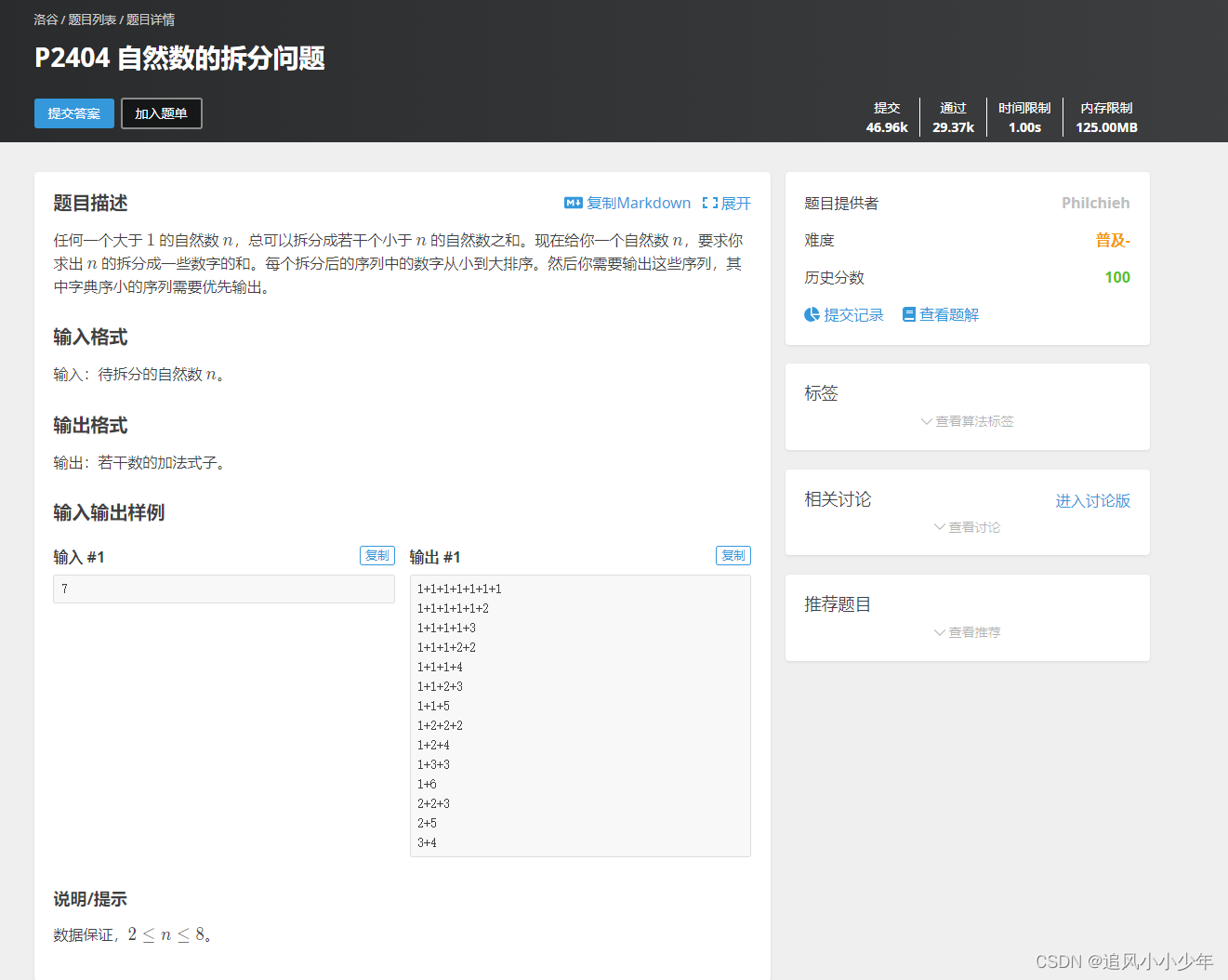Click the Markdown copy icon
This screenshot has height=980, width=1228.
(573, 203)
